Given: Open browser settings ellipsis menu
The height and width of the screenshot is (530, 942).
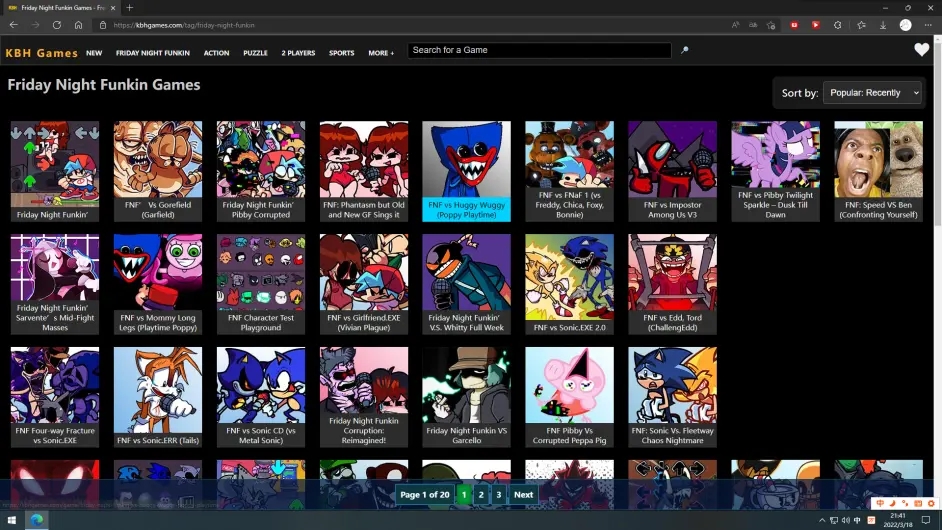Looking at the screenshot, I should point(928,25).
